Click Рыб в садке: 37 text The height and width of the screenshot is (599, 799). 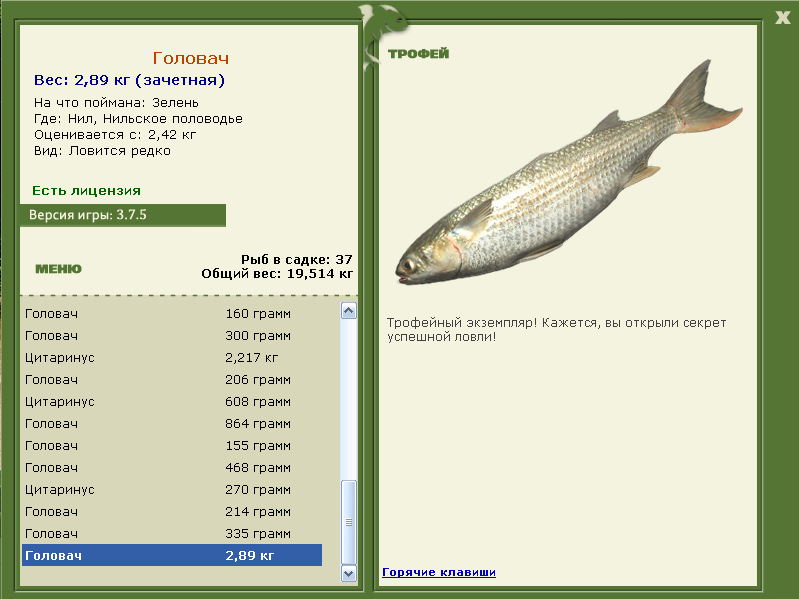(x=297, y=259)
